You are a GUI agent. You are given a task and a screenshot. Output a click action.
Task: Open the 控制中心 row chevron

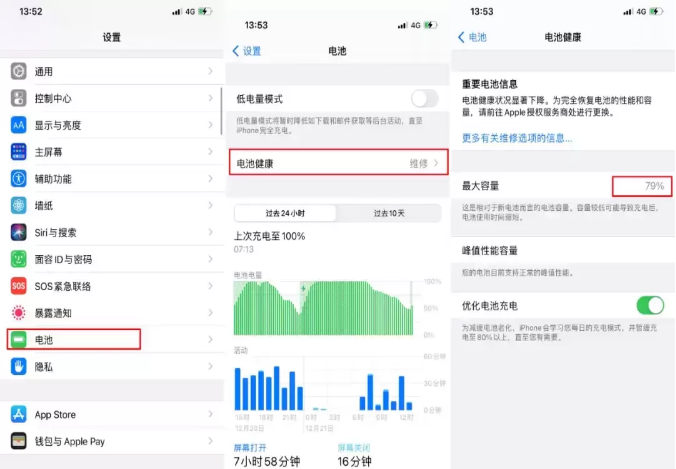[x=210, y=98]
